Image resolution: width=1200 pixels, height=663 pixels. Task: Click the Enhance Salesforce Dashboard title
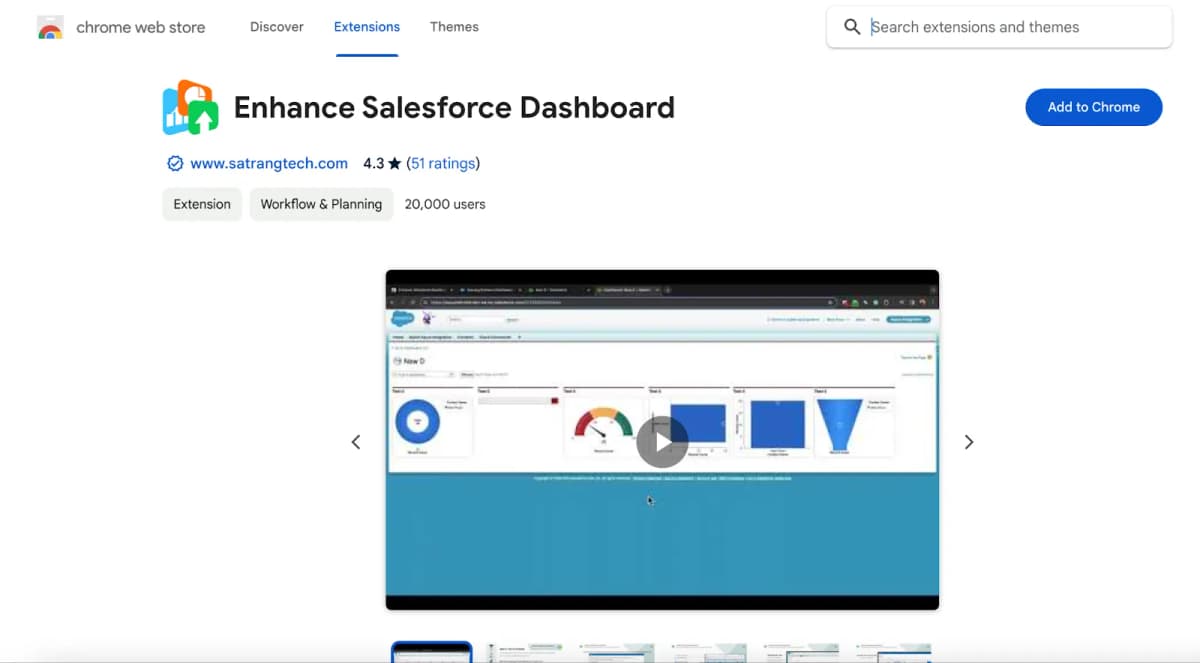tap(454, 107)
